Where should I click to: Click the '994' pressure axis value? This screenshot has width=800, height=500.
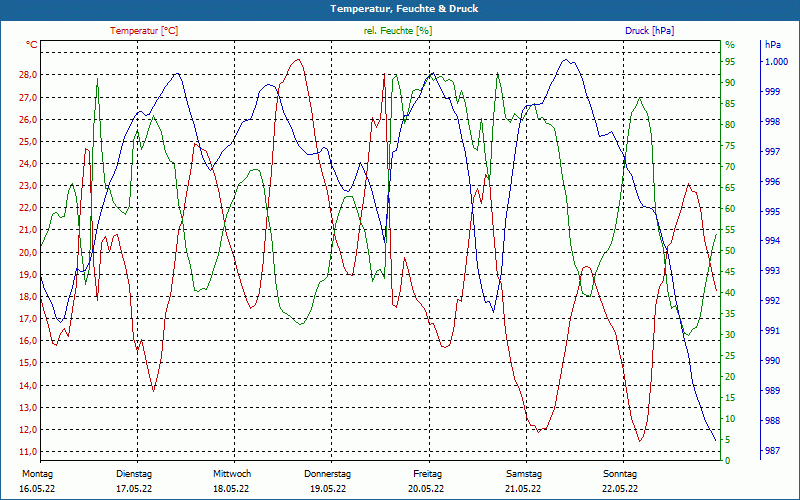[773, 241]
